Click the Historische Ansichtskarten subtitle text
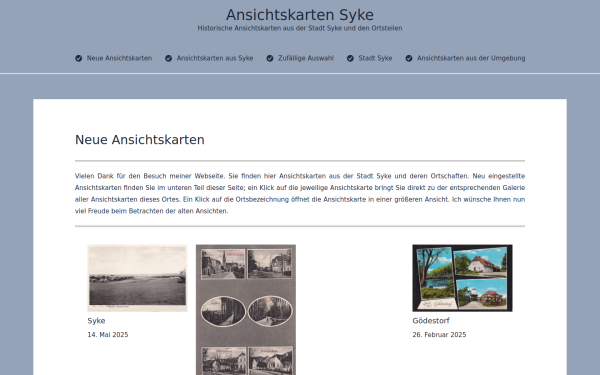Viewport: 600px width, 375px height. 300,28
